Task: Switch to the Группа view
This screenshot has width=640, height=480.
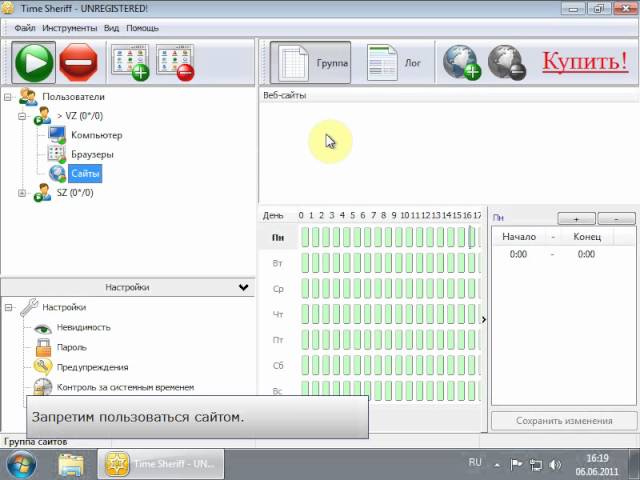Action: coord(310,63)
